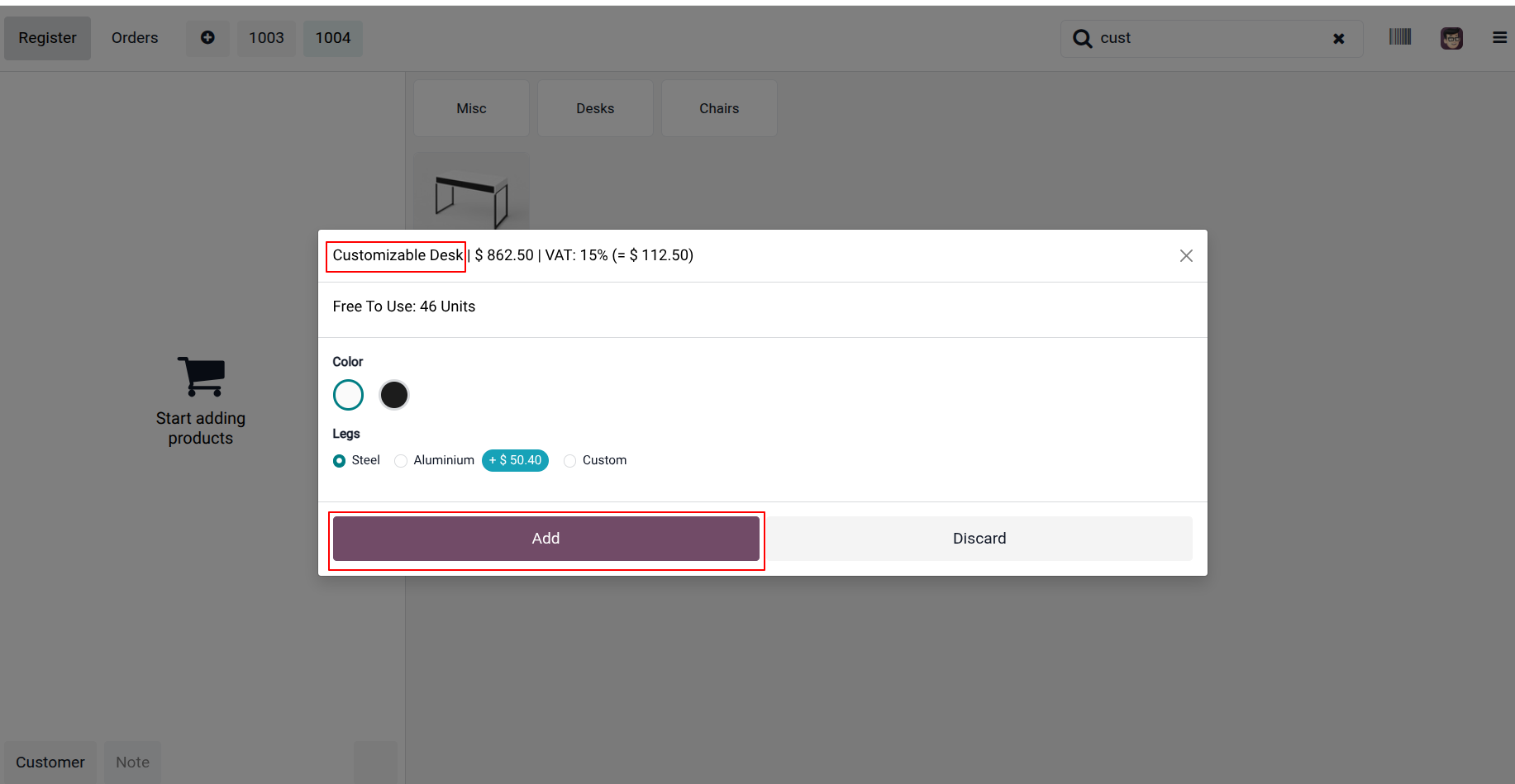Image resolution: width=1515 pixels, height=784 pixels.
Task: Click the Free To Use: 46 Units text
Action: pos(404,306)
